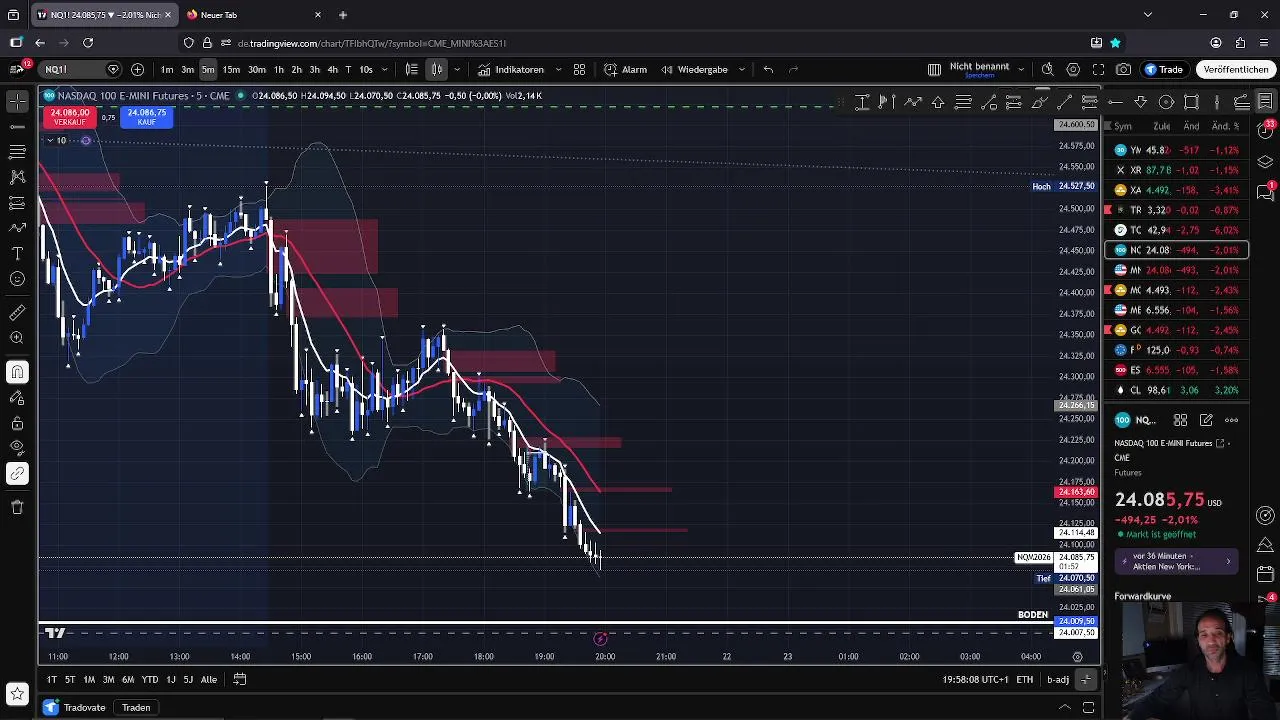This screenshot has height=720, width=1280.
Task: Switch to 4h timeframe
Action: point(333,69)
